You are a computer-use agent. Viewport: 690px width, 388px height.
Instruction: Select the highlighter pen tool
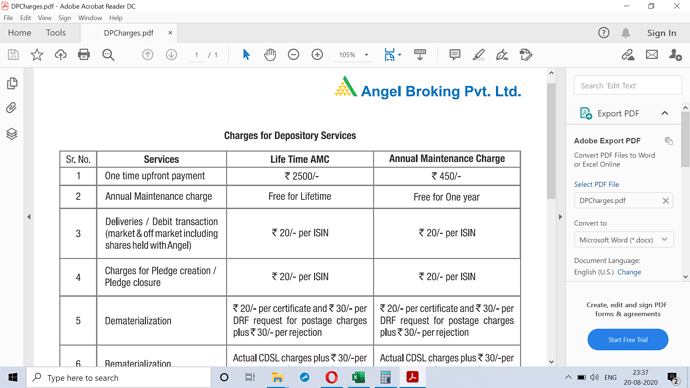478,55
